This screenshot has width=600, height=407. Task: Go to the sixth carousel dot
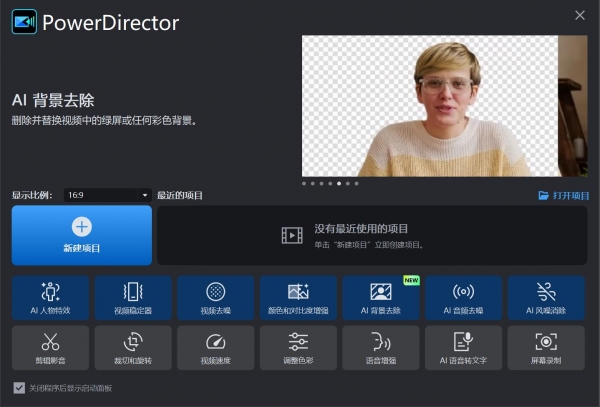348,184
